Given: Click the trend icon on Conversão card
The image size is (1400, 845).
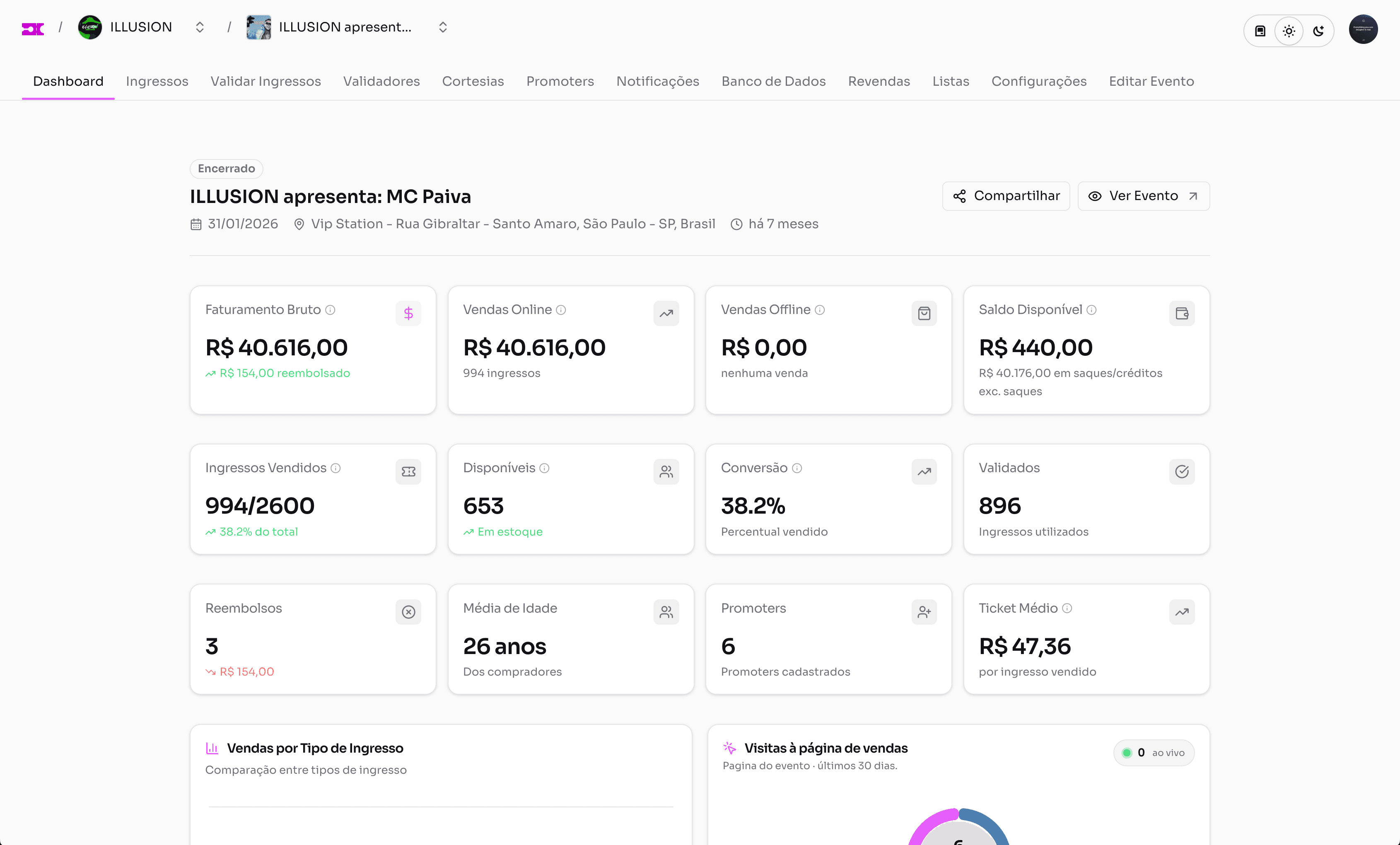Looking at the screenshot, I should pyautogui.click(x=924, y=472).
